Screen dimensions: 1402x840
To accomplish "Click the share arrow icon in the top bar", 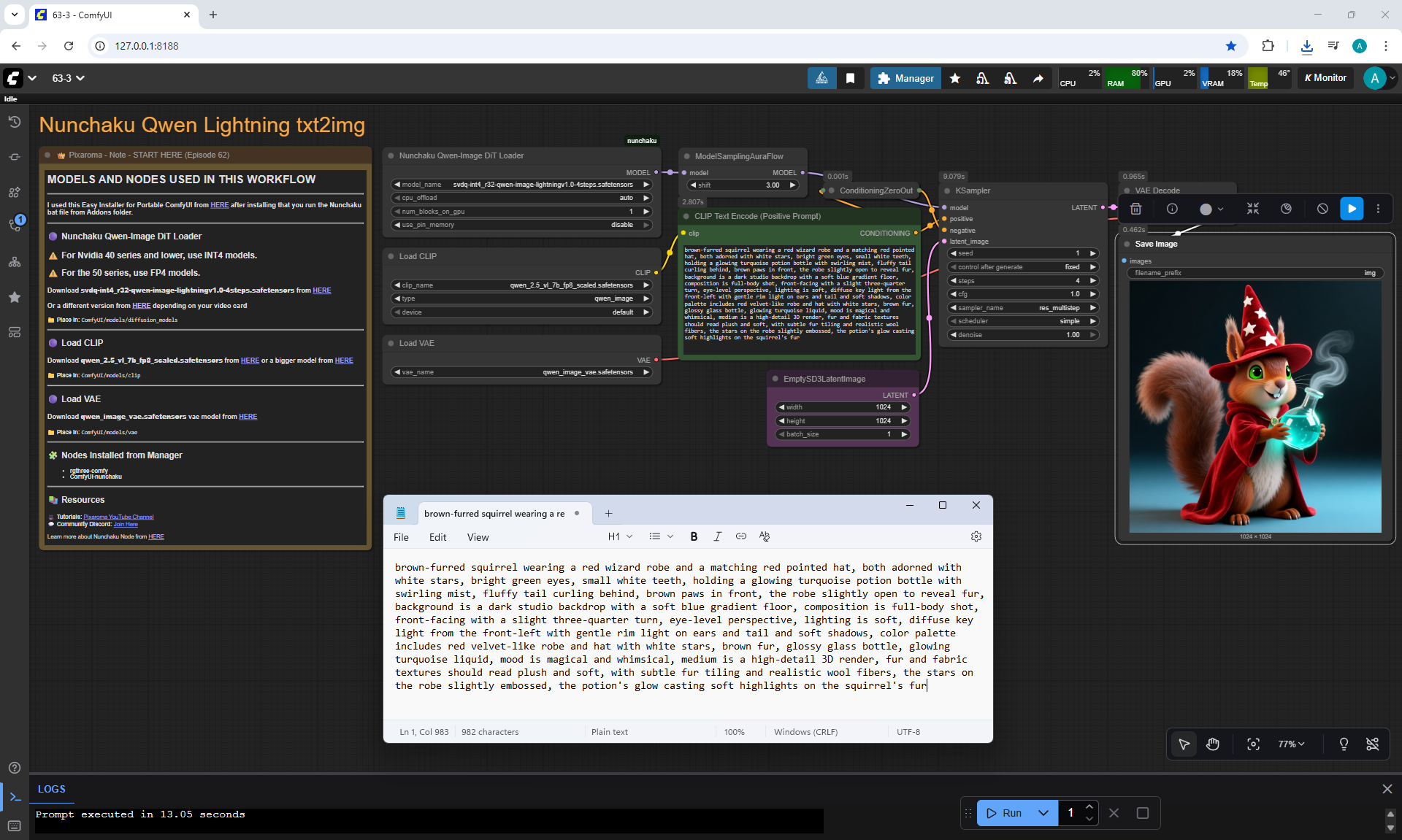I will click(1038, 78).
